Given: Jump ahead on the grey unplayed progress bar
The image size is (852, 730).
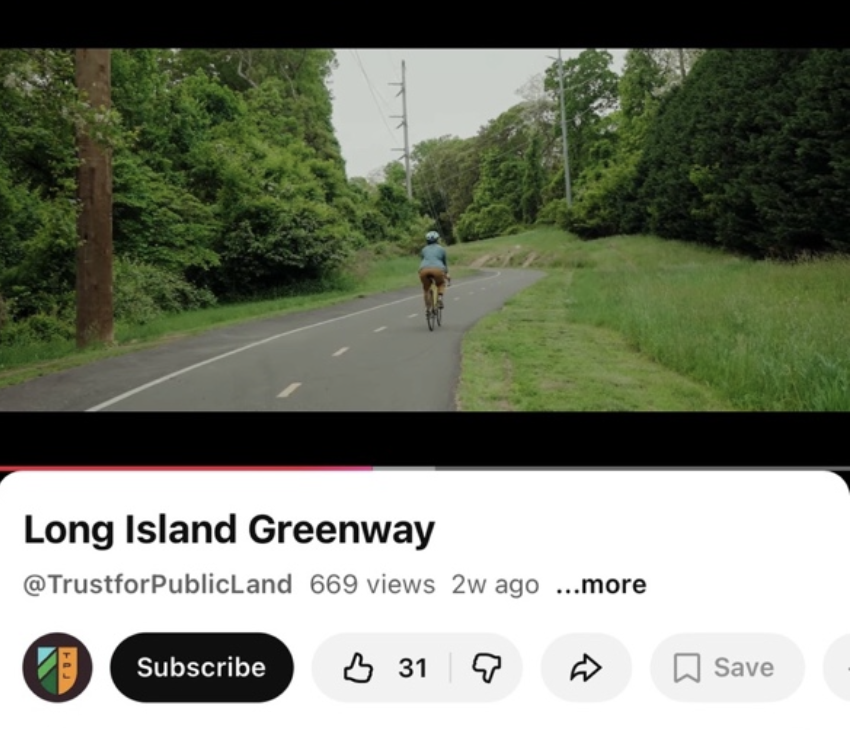Looking at the screenshot, I should (643, 467).
